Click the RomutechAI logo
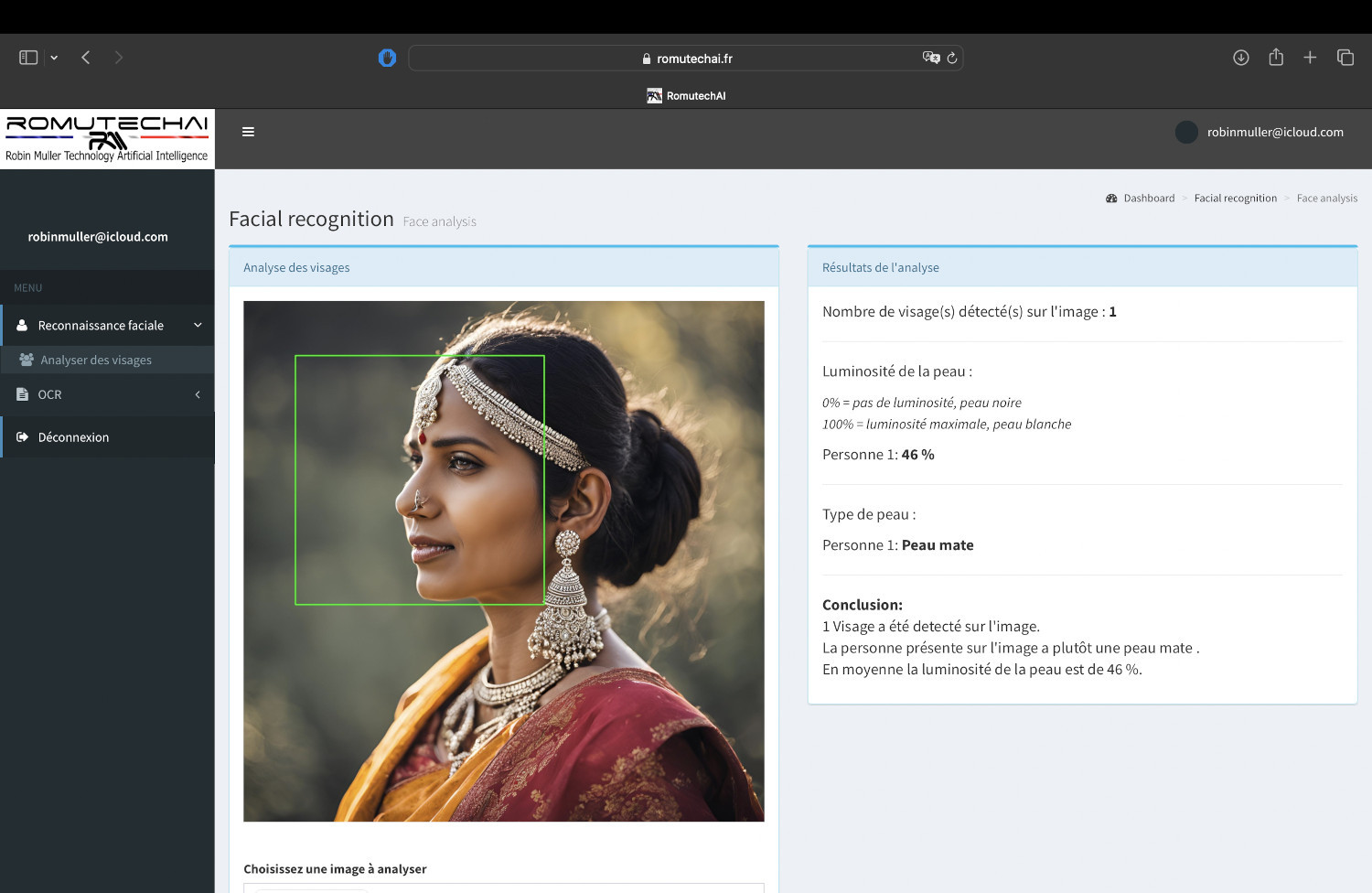 [x=107, y=138]
